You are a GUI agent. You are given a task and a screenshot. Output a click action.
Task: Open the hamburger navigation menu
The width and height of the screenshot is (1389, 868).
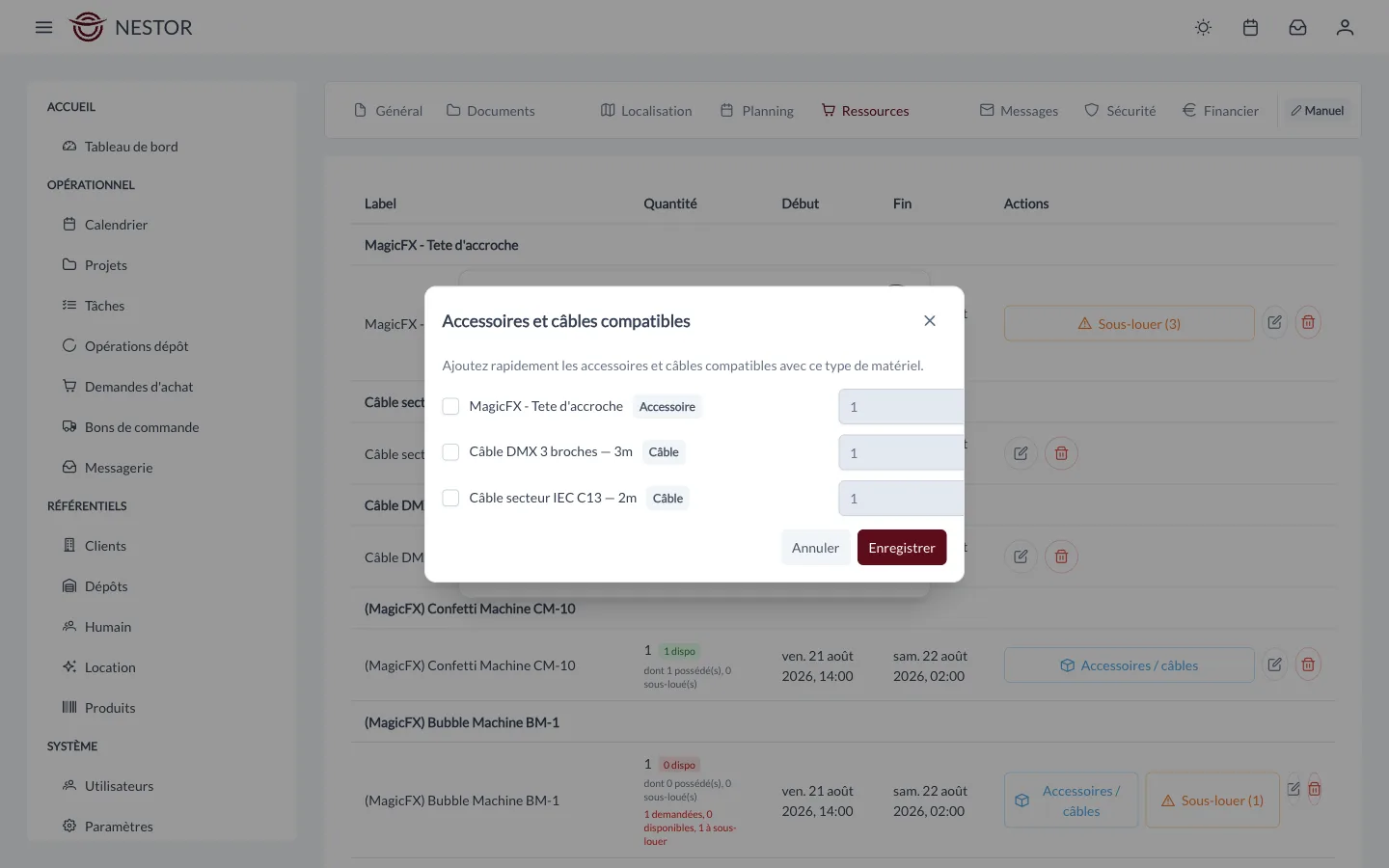(x=43, y=27)
